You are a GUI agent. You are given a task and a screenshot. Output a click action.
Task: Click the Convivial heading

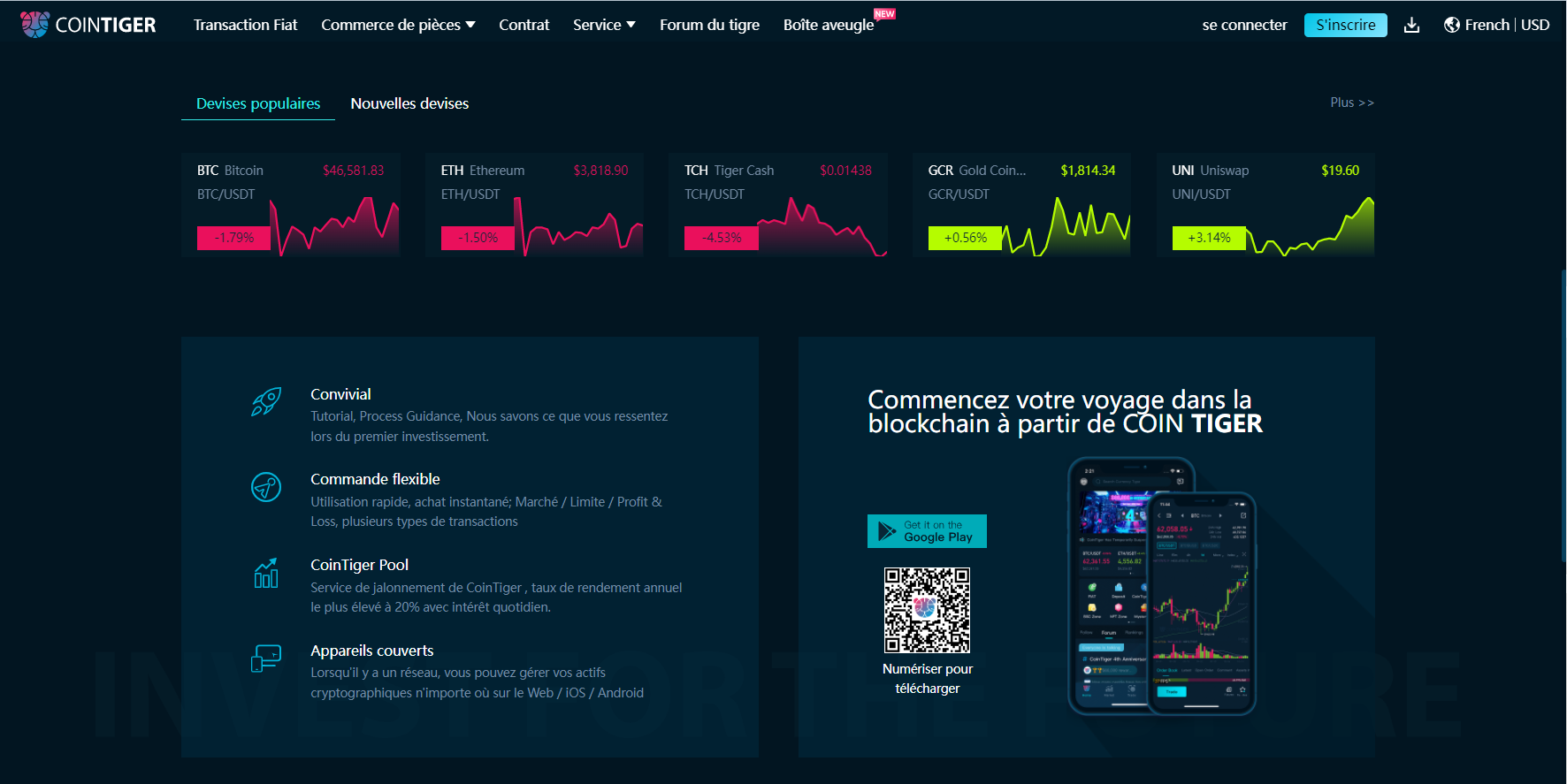coord(340,394)
